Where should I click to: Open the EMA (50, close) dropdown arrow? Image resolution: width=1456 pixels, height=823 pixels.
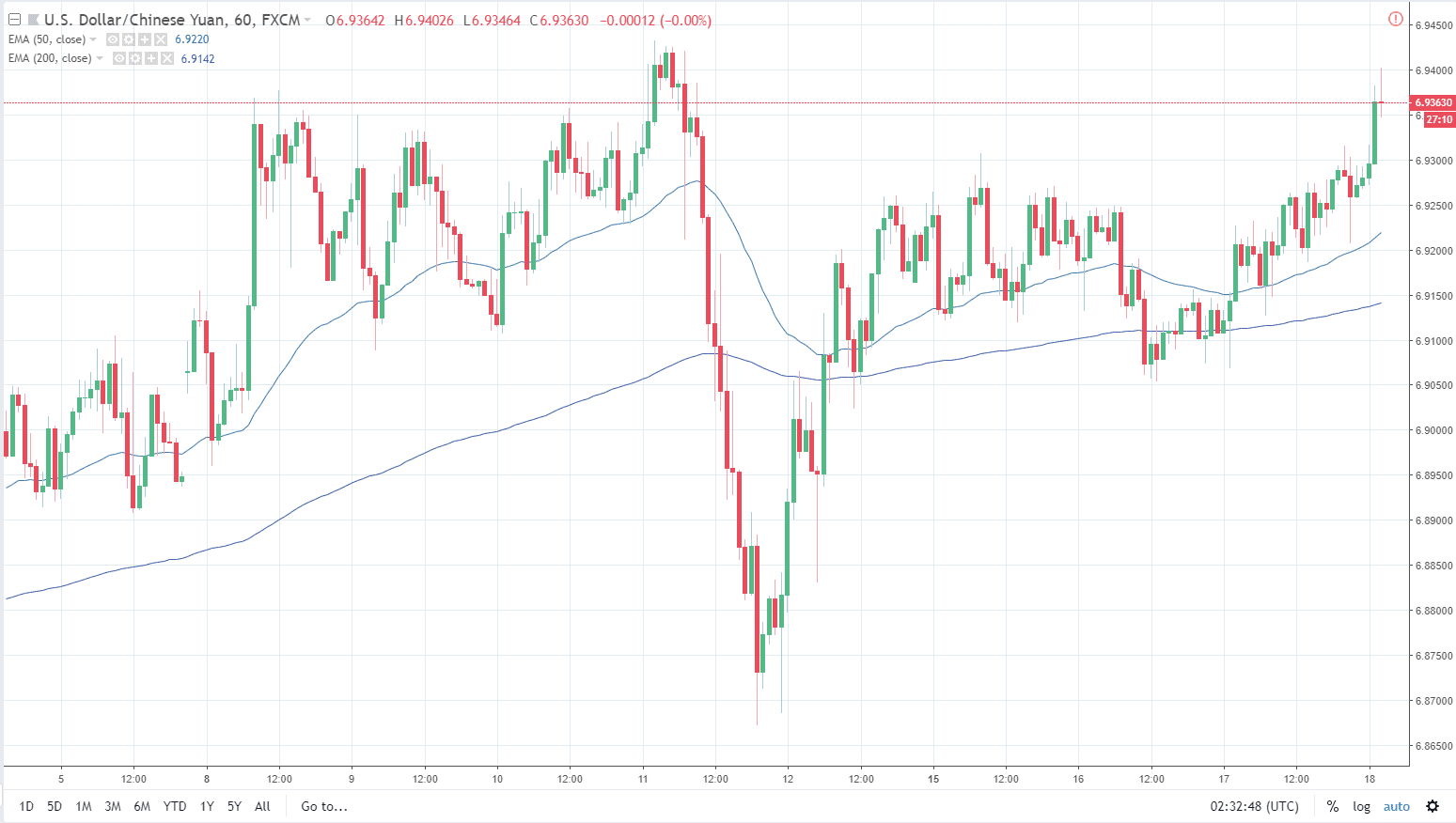click(93, 39)
